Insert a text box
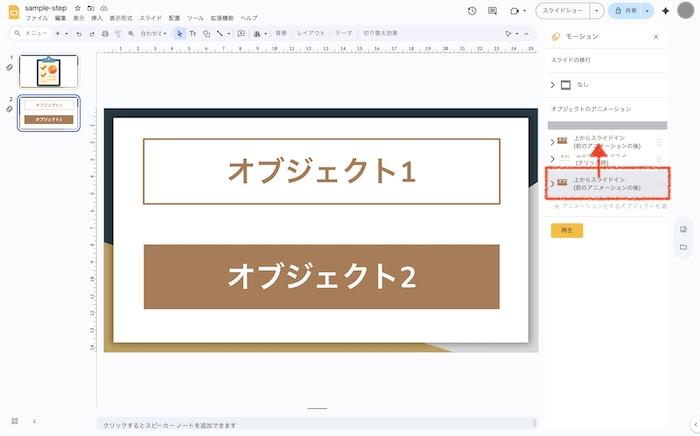The width and height of the screenshot is (700, 436). coord(193,33)
